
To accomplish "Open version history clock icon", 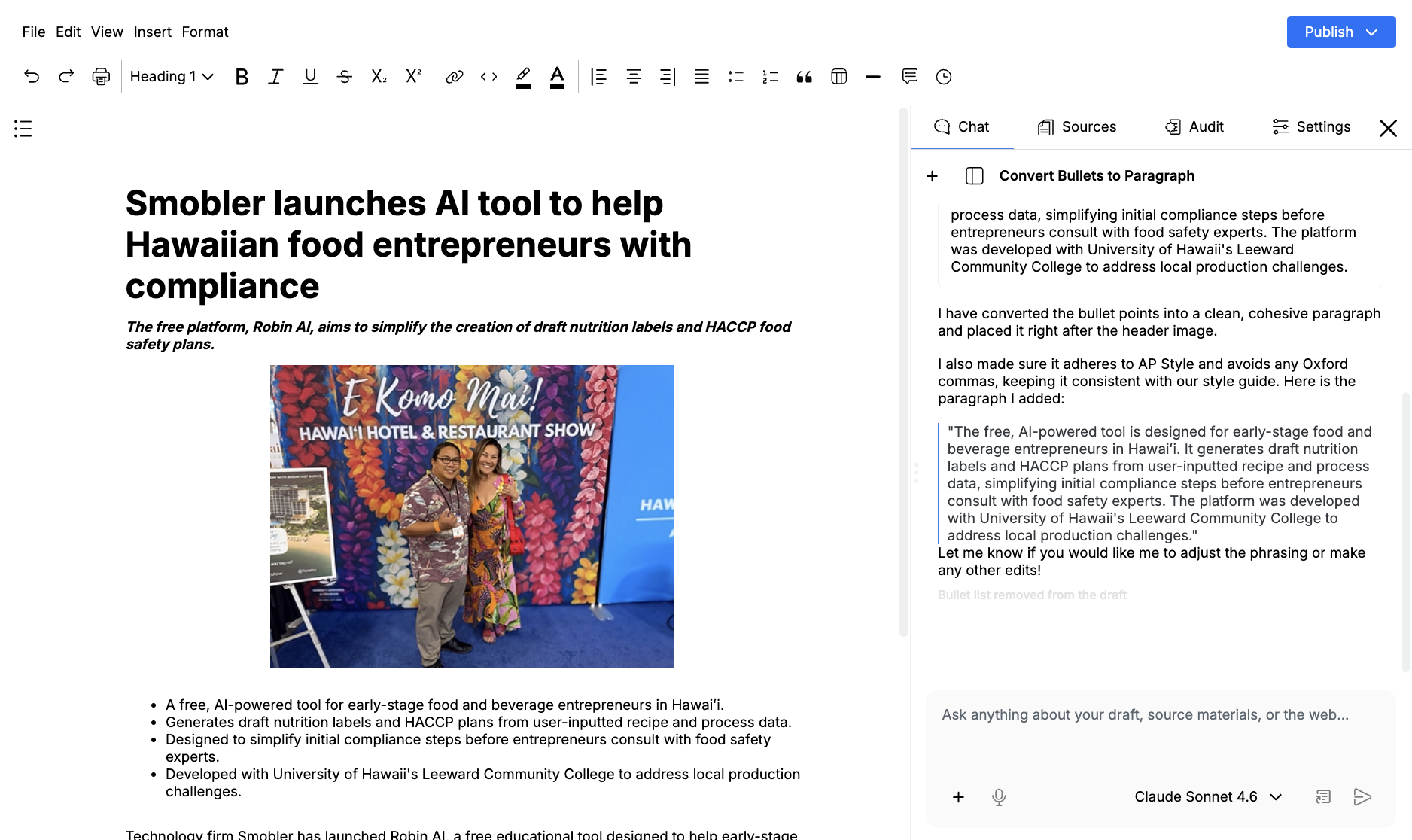I will click(x=944, y=77).
